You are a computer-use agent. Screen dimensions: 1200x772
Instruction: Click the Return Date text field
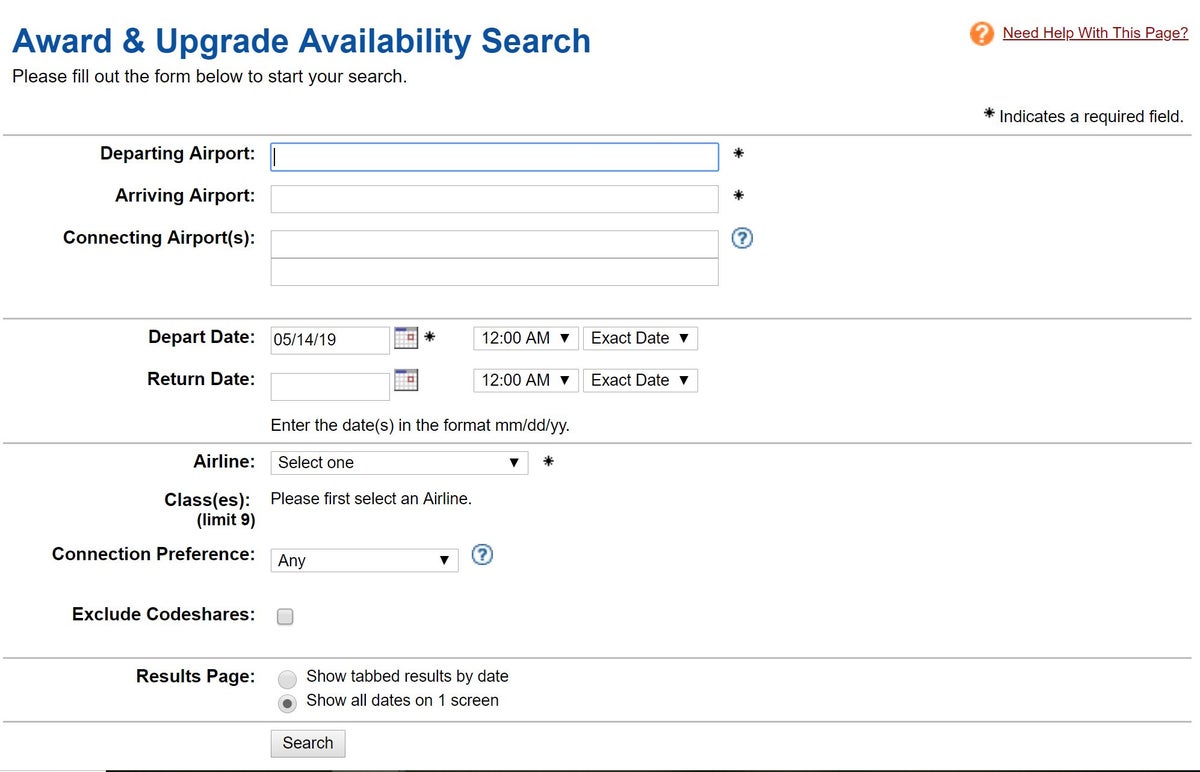(329, 385)
